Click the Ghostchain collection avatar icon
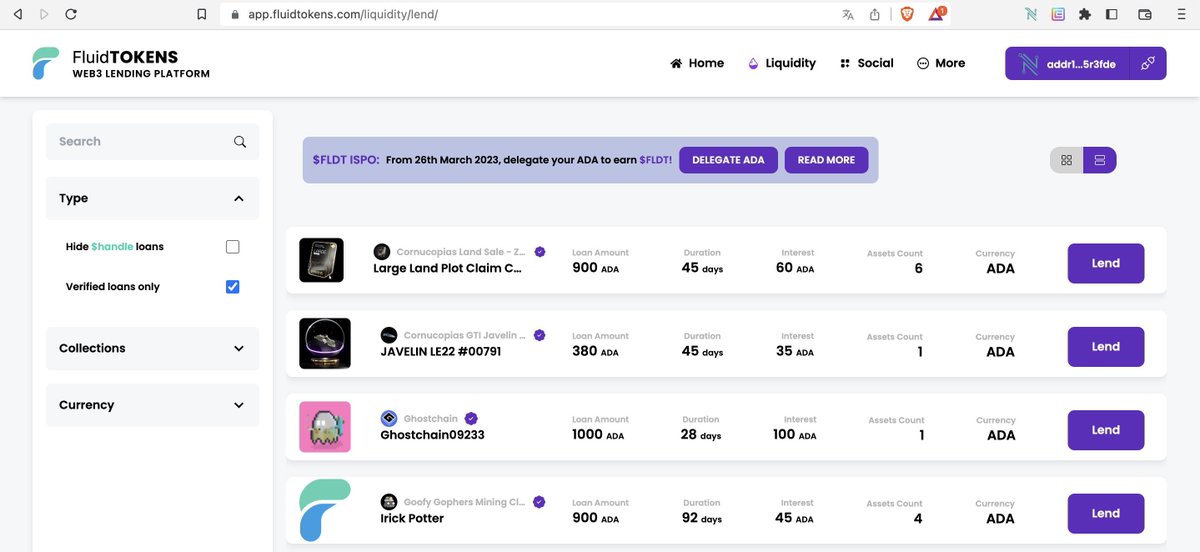Viewport: 1200px width, 552px height. [389, 419]
